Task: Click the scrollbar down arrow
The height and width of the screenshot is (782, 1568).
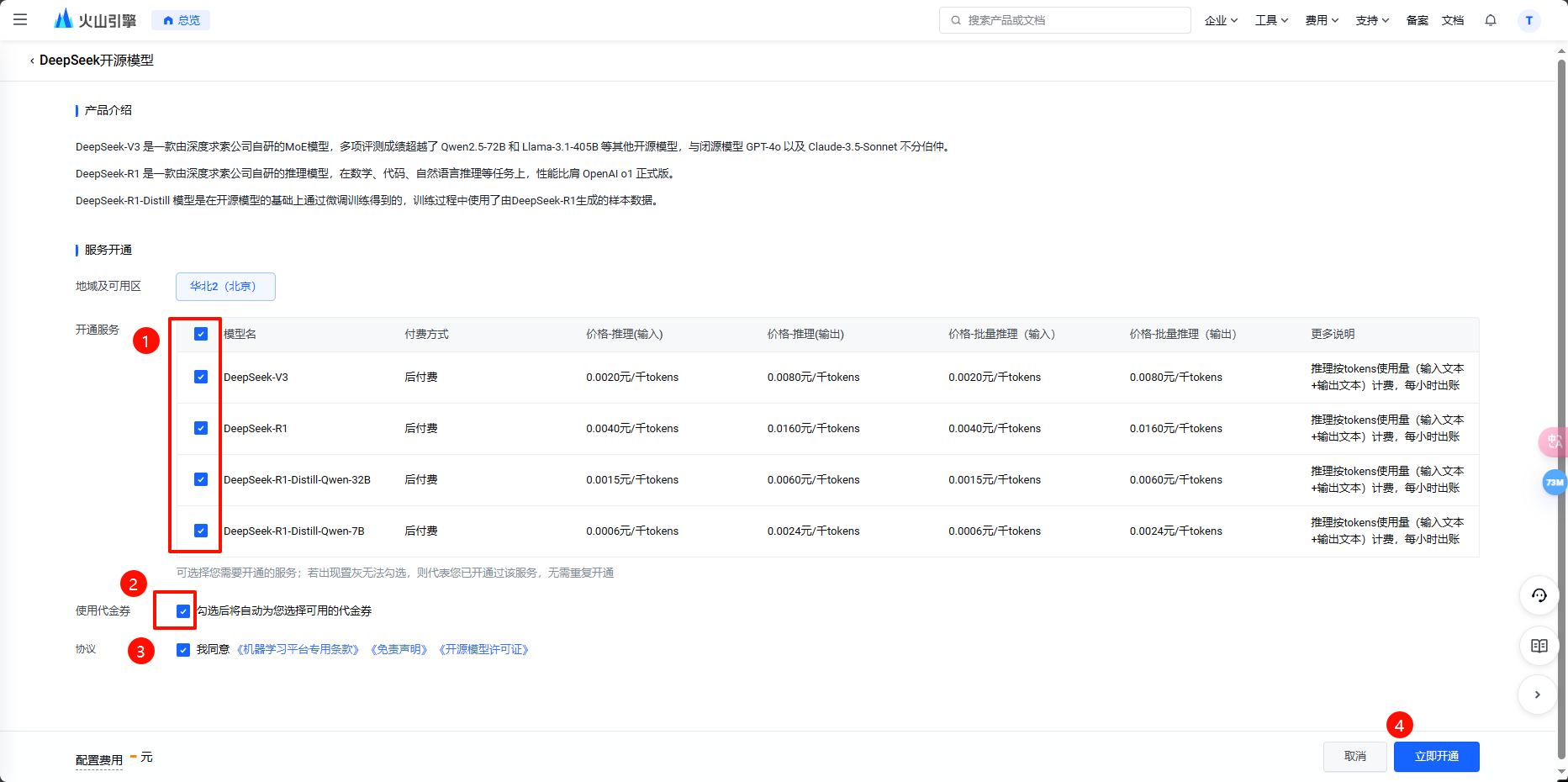Action: pos(1561,772)
